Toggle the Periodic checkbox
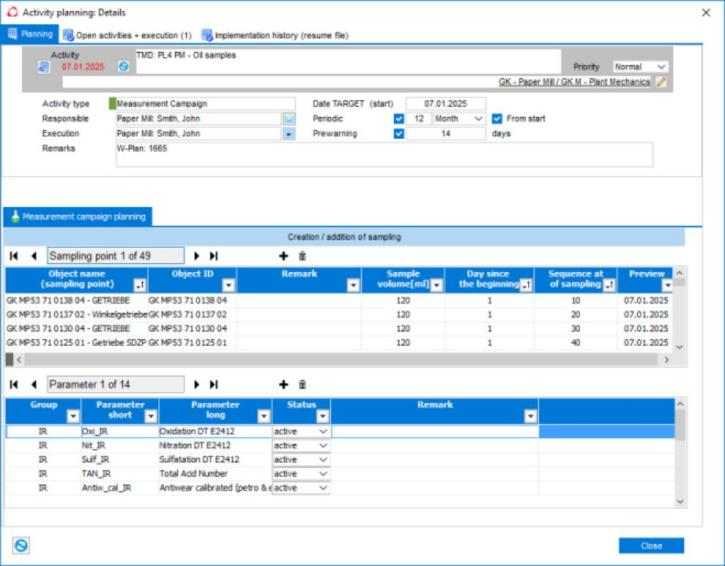The image size is (725, 566). (399, 119)
